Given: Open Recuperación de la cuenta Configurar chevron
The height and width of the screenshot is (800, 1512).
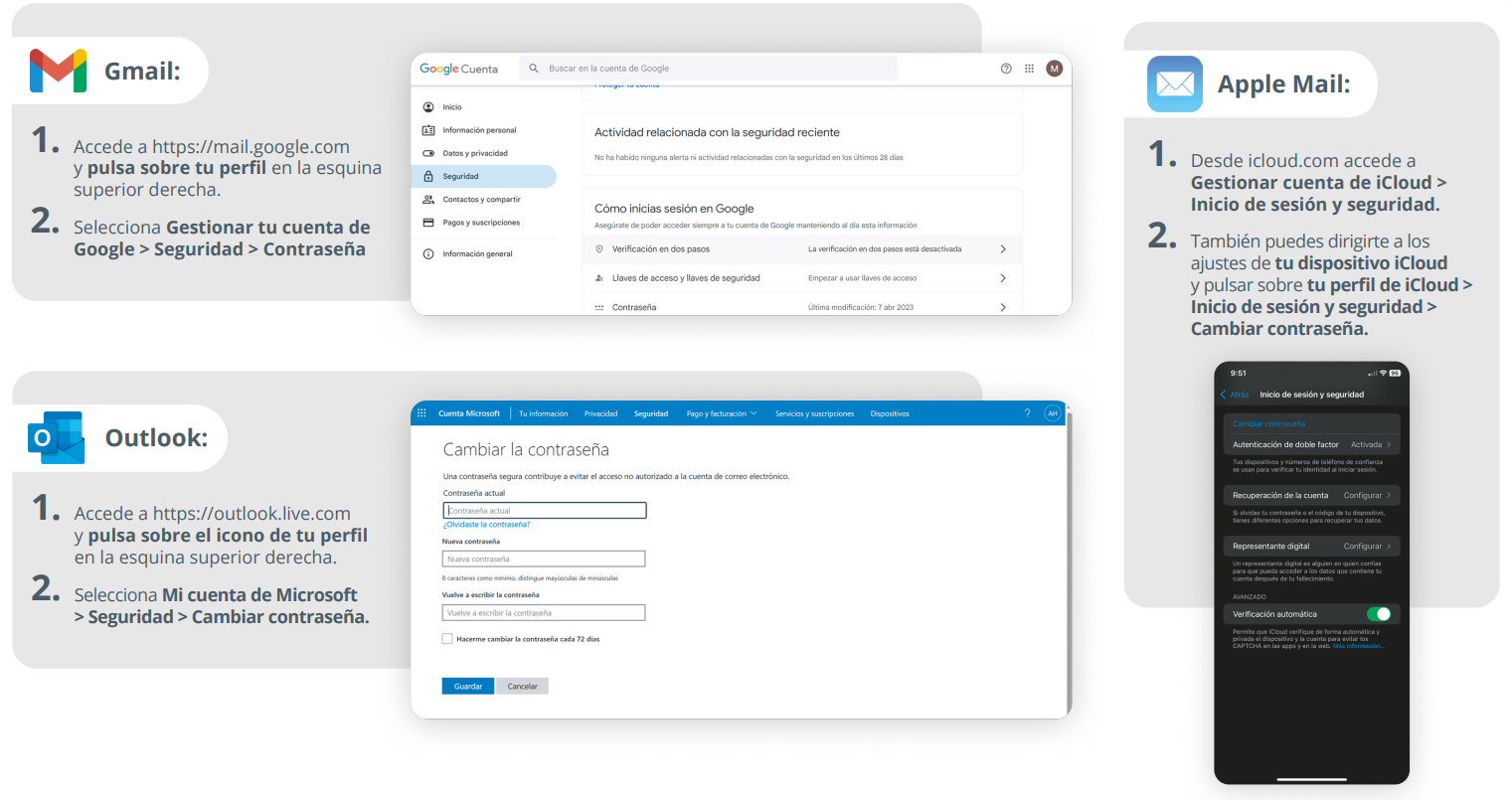Looking at the screenshot, I should tap(1389, 495).
